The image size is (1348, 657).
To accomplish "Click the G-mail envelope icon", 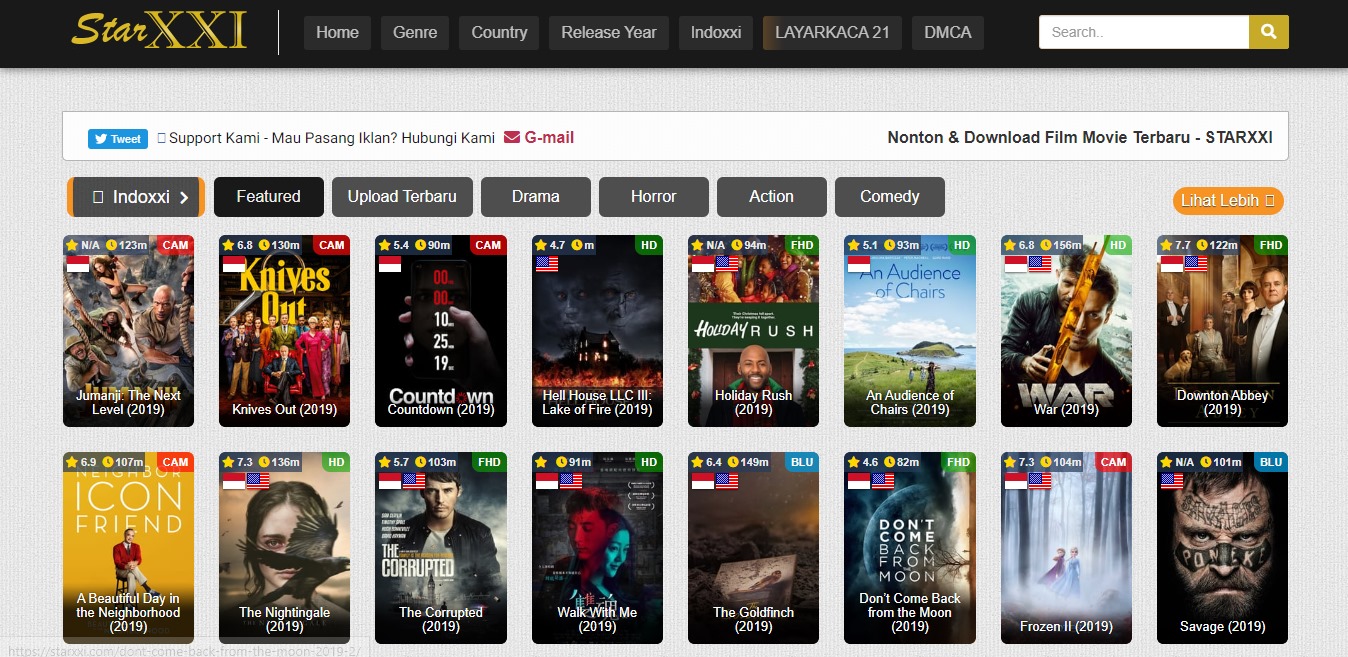I will [512, 138].
